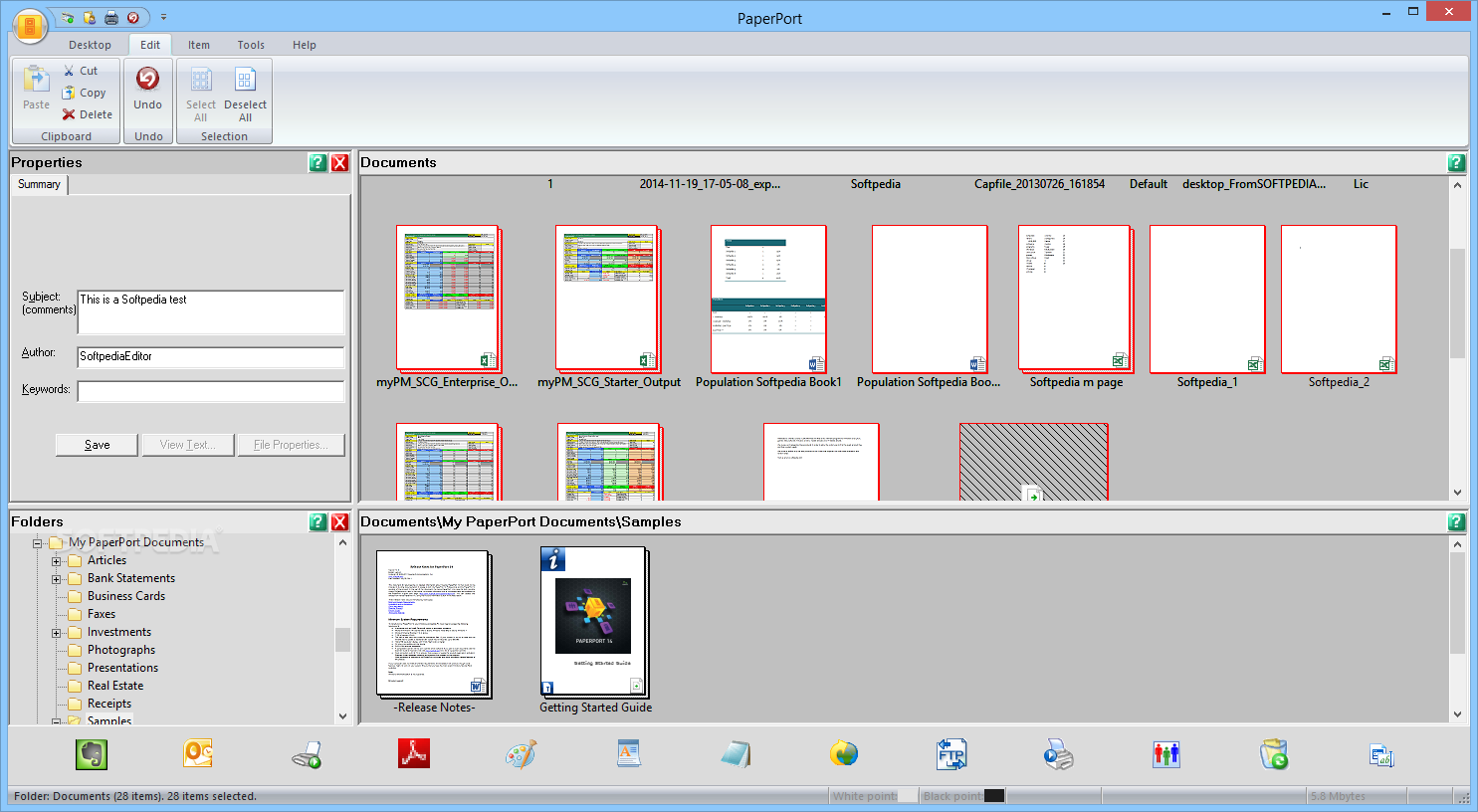Select the Summary tab in Properties
Viewport: 1478px width, 812px height.
point(39,184)
